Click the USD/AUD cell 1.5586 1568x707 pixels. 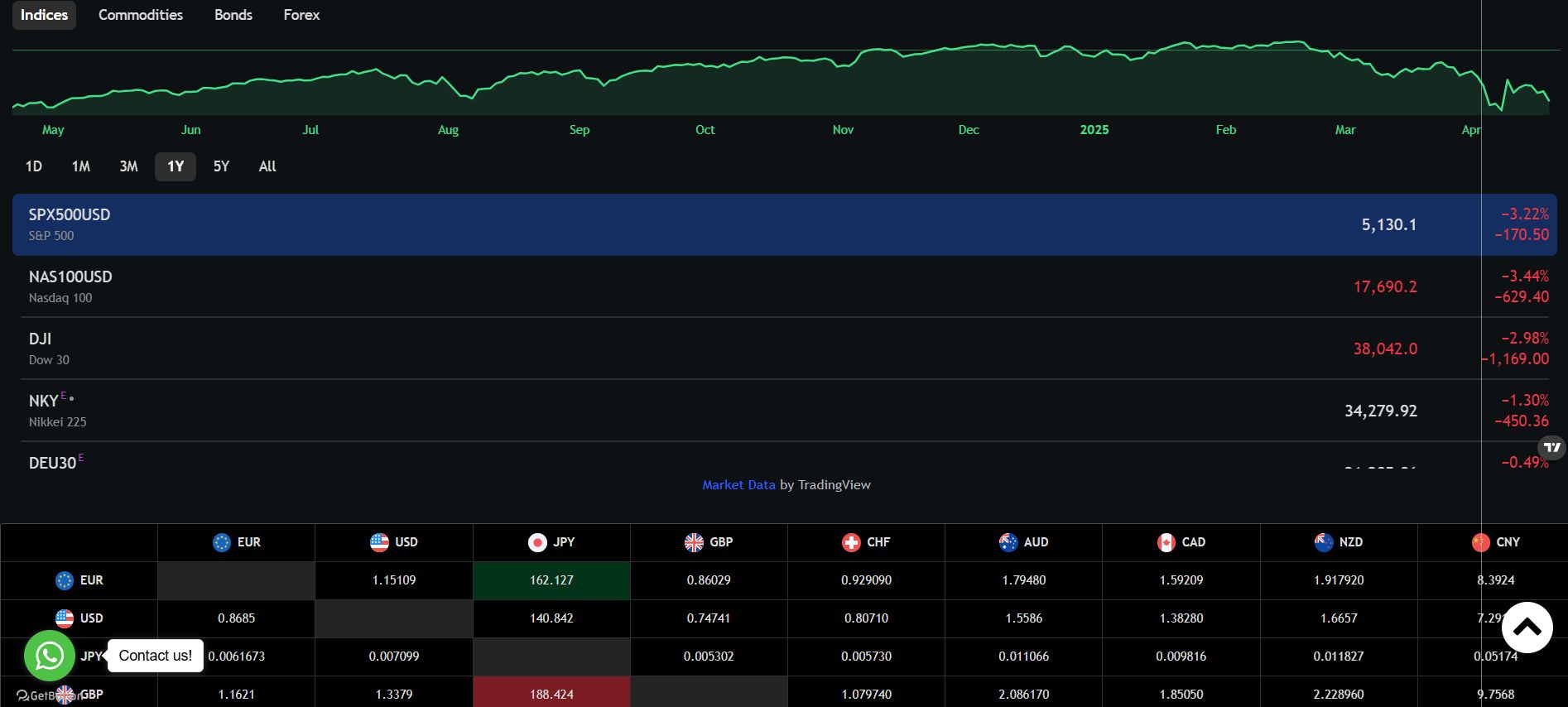pos(1024,618)
